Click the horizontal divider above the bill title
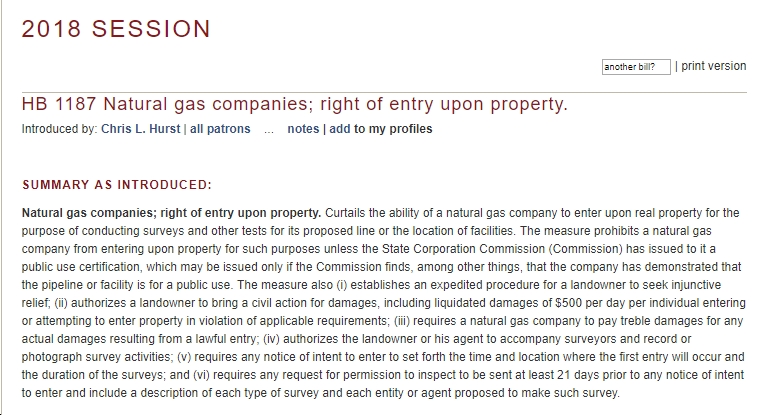Image resolution: width=764 pixels, height=415 pixels. [384, 92]
